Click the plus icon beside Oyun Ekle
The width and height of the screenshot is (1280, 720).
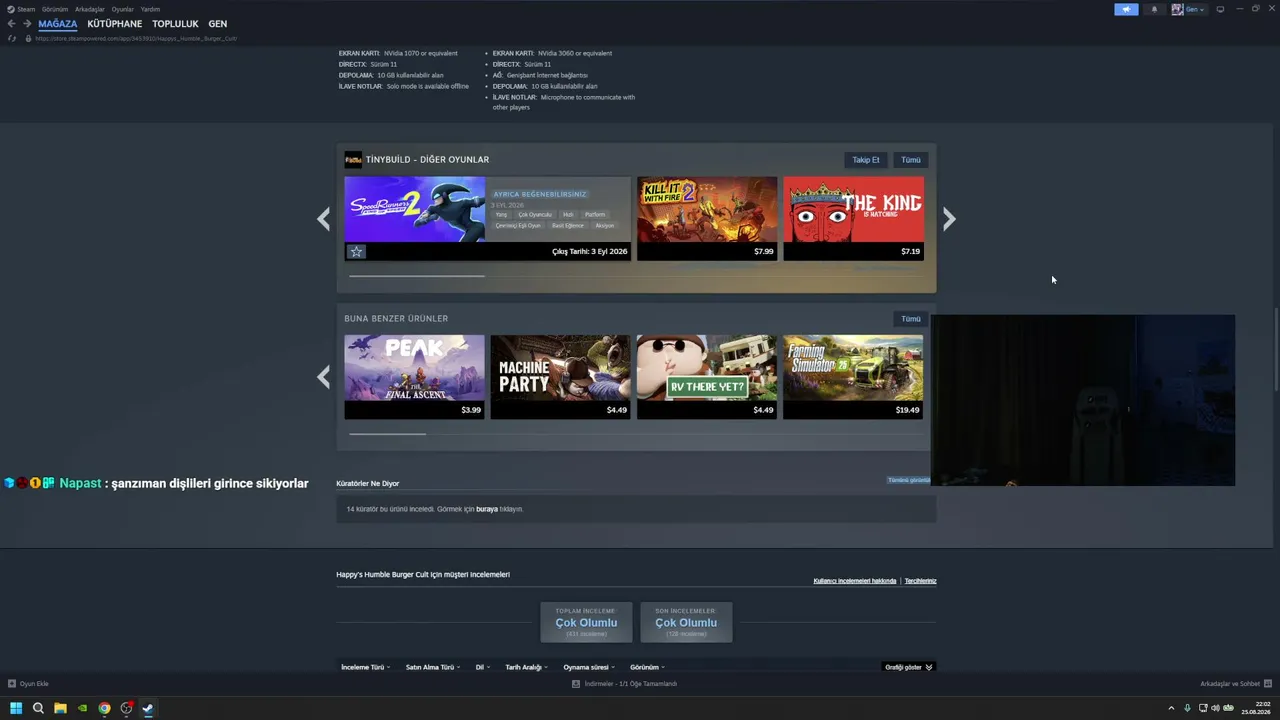point(12,684)
